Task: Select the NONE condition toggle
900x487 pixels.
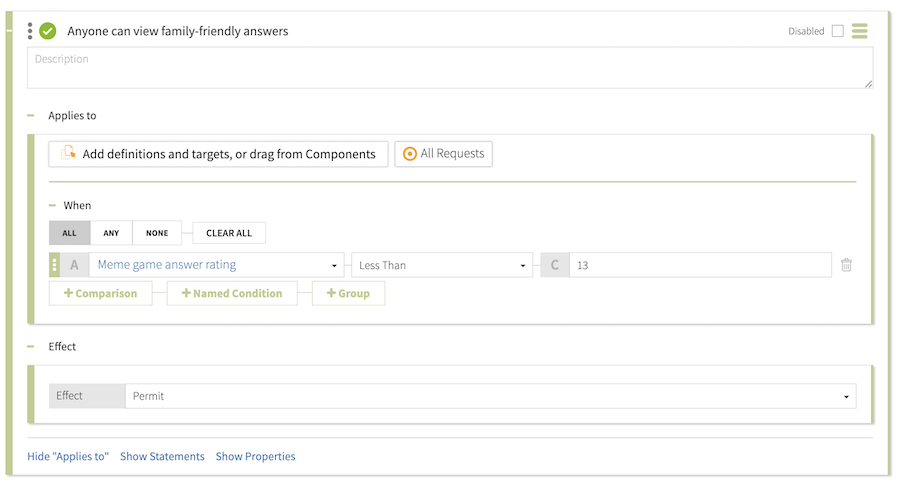Action: click(x=157, y=233)
